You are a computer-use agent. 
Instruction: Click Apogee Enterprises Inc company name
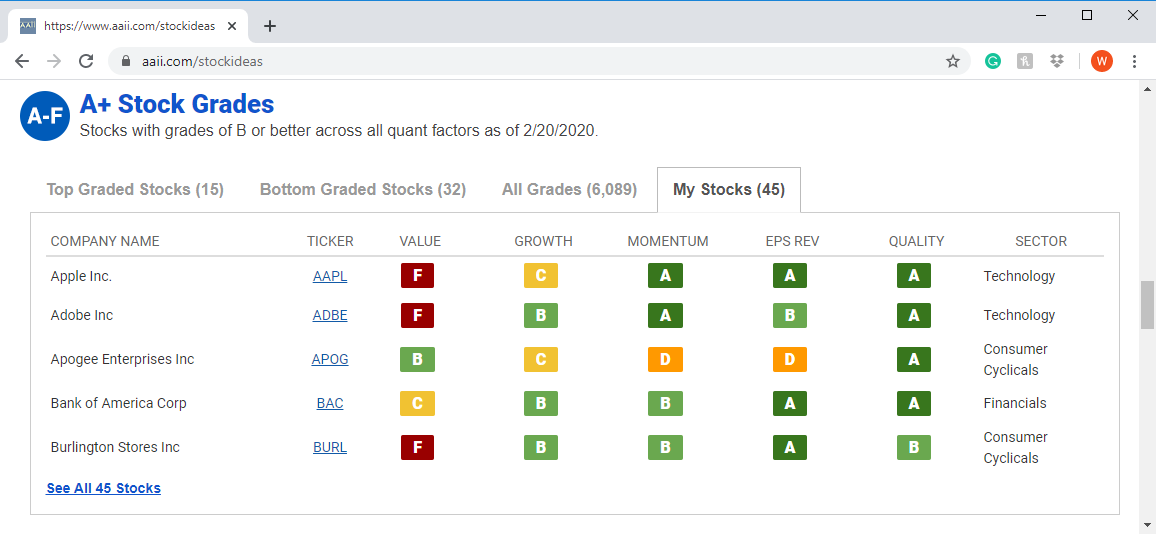click(x=122, y=360)
